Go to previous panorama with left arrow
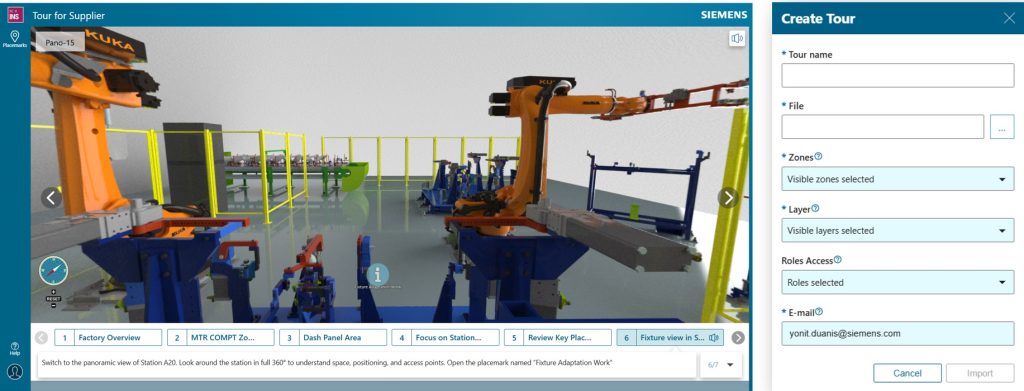 tap(52, 198)
